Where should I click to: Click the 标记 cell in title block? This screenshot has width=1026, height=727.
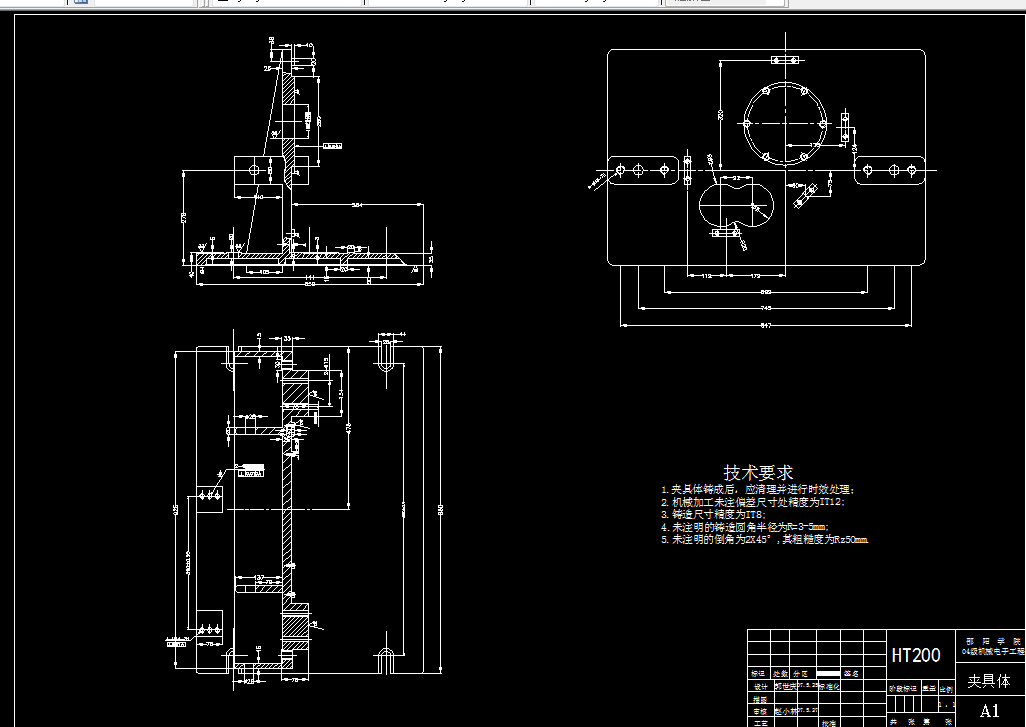point(758,673)
